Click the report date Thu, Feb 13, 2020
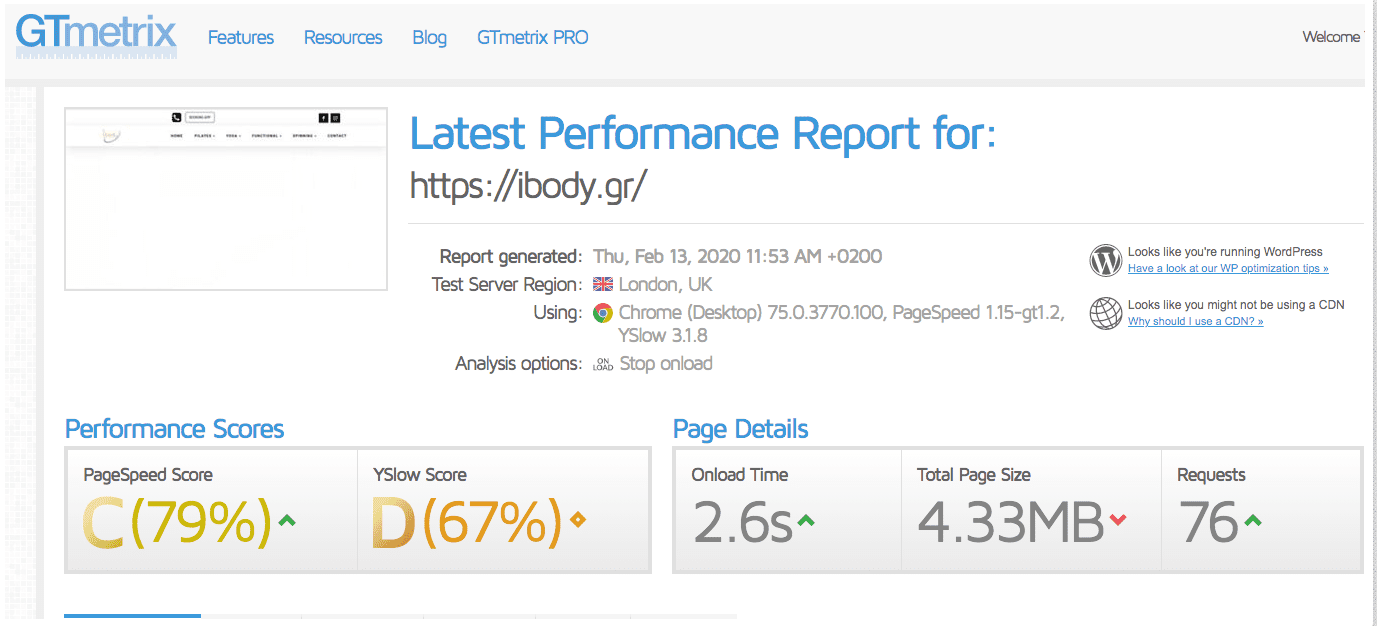 tap(738, 257)
